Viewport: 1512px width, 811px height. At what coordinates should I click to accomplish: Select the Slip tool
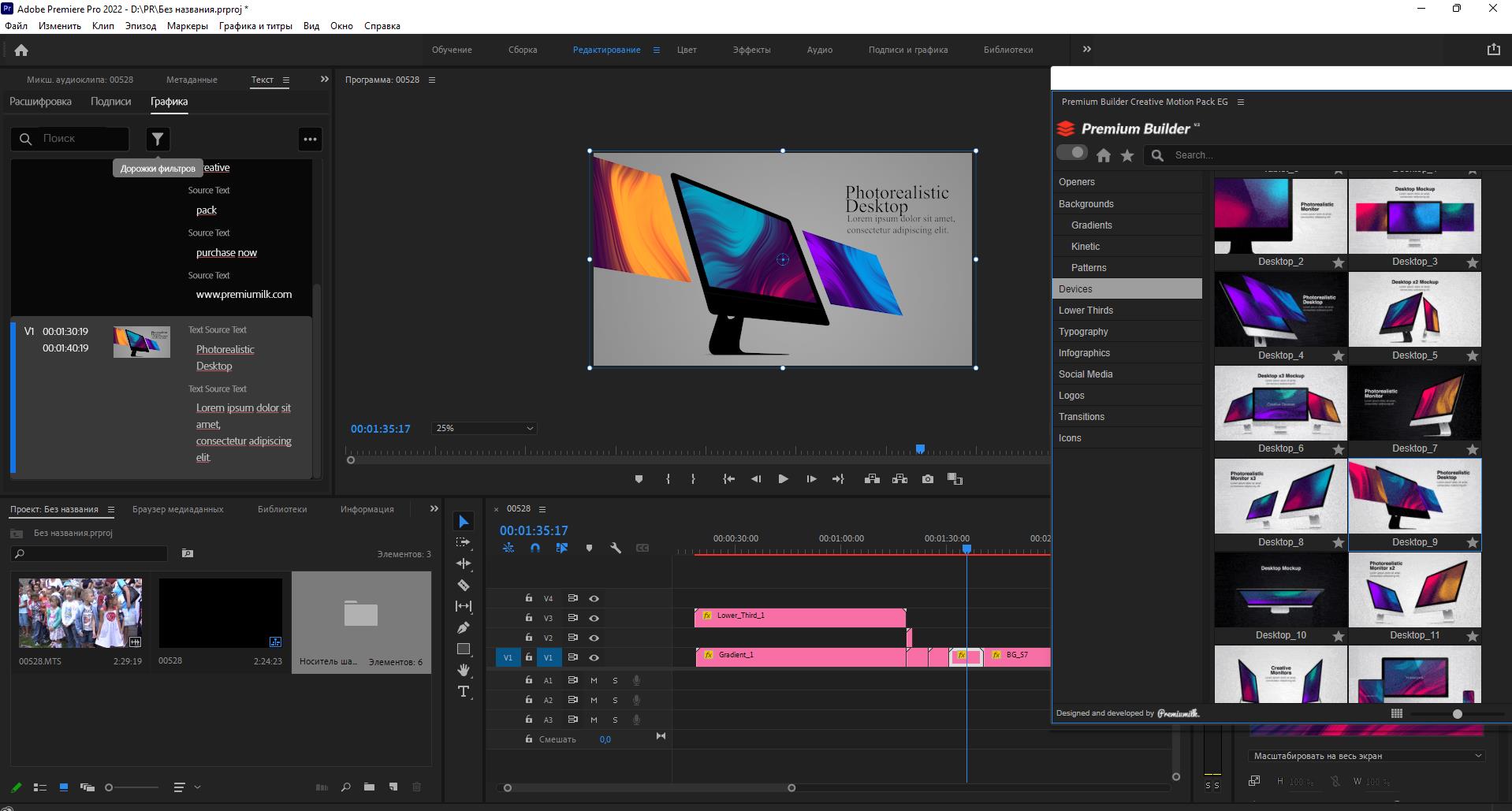[464, 606]
